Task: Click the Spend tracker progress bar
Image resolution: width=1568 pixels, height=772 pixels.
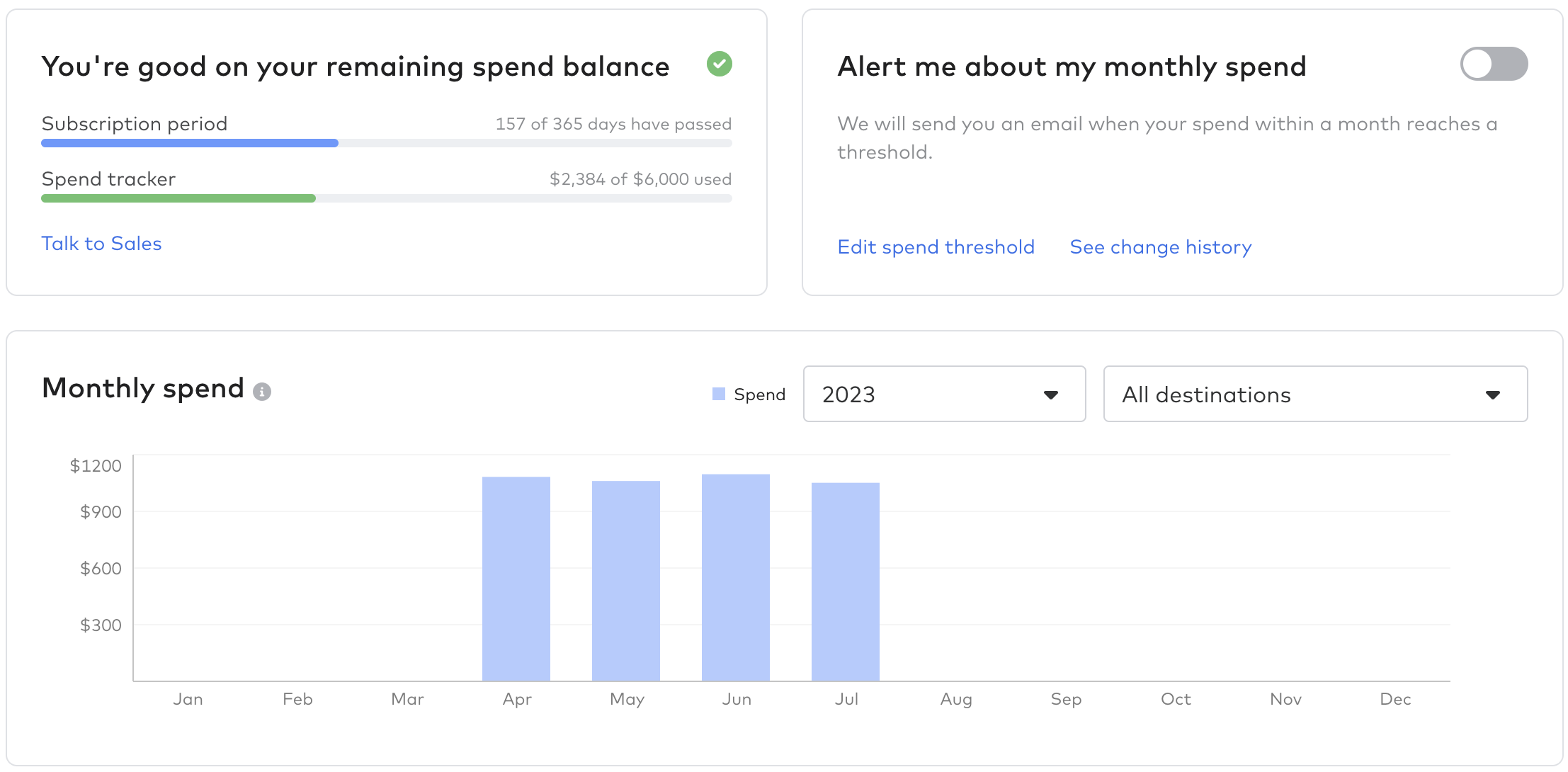Action: pyautogui.click(x=387, y=198)
